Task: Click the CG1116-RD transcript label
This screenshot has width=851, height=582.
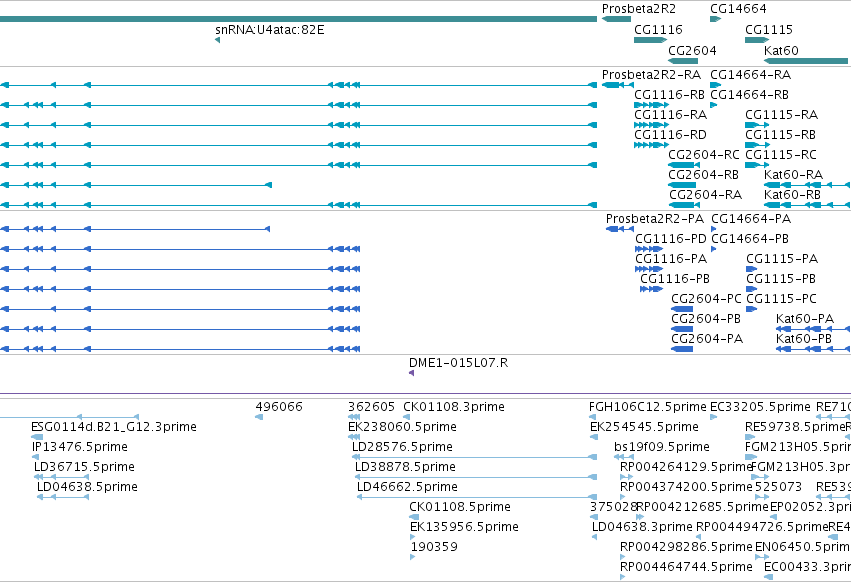Action: (670, 135)
